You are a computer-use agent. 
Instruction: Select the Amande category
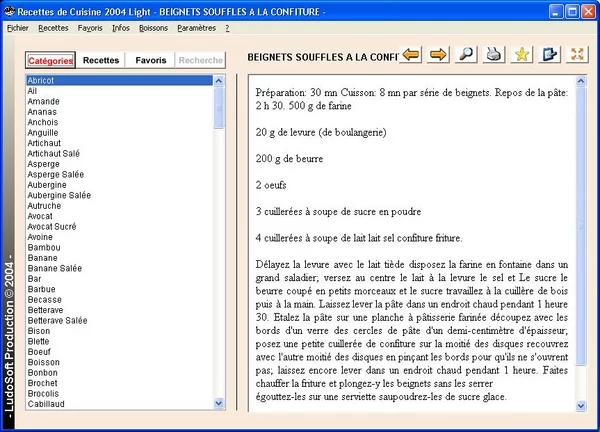point(119,101)
